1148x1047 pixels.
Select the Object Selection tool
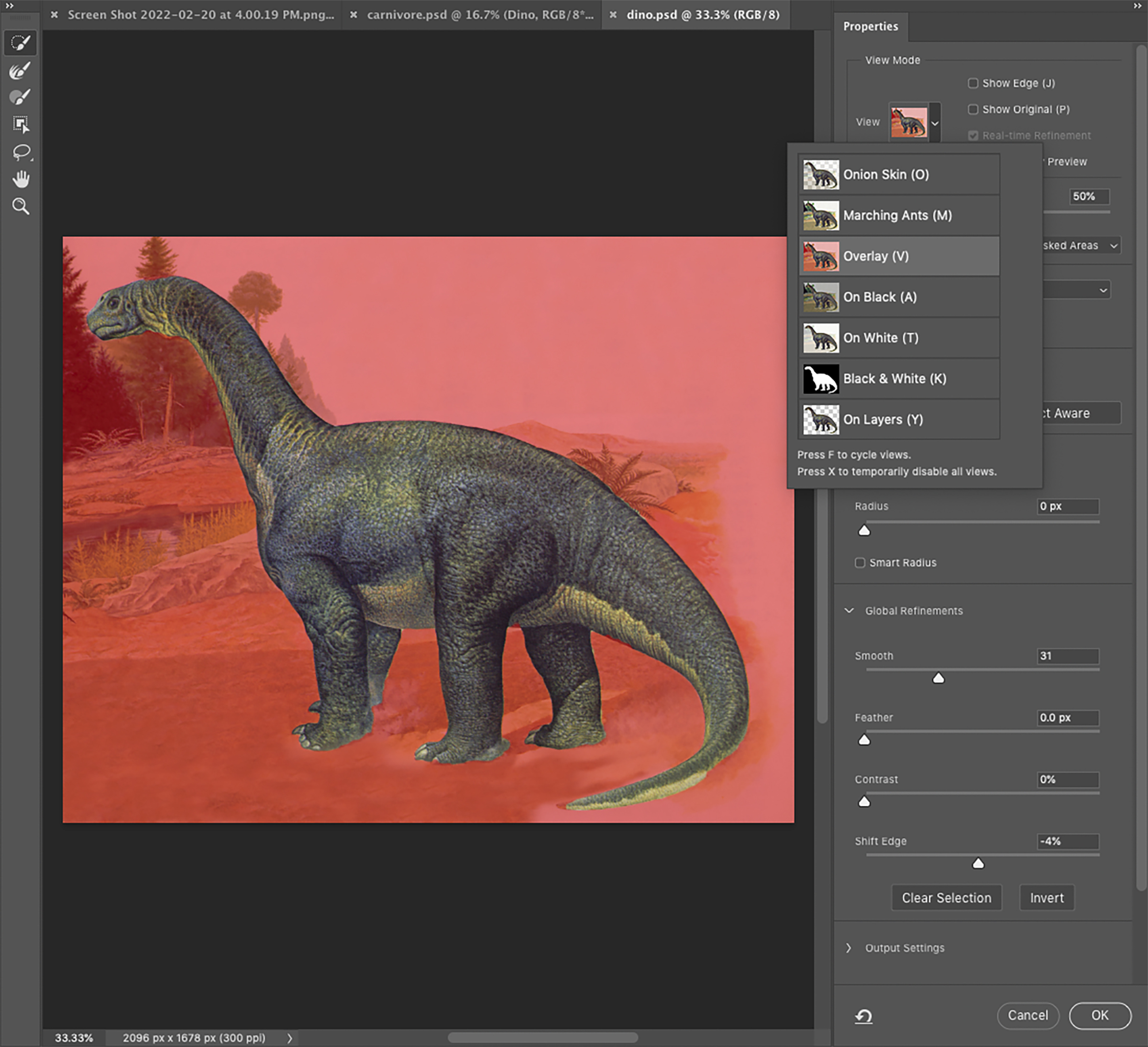[21, 124]
